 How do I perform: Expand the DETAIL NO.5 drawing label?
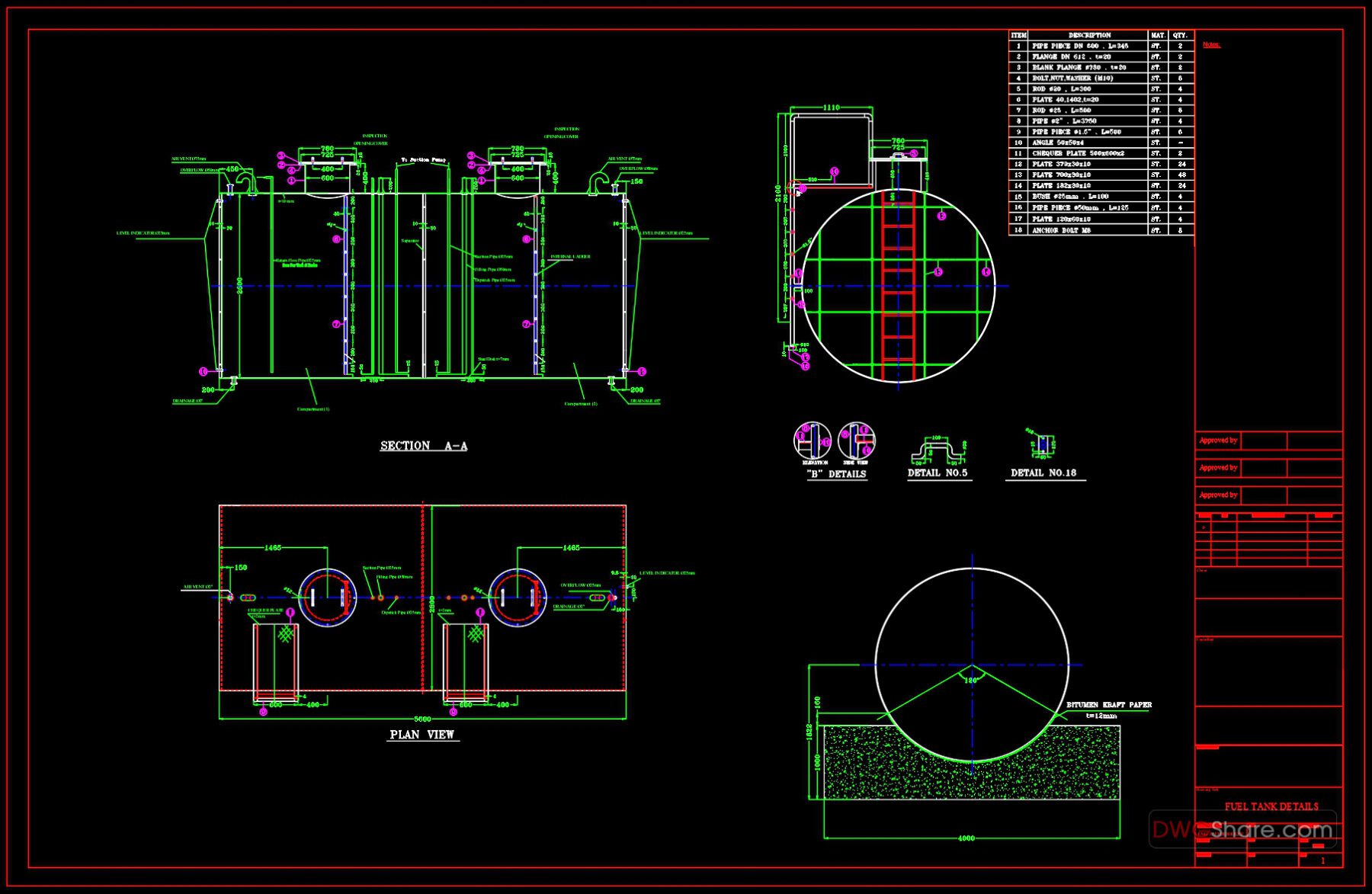939,473
